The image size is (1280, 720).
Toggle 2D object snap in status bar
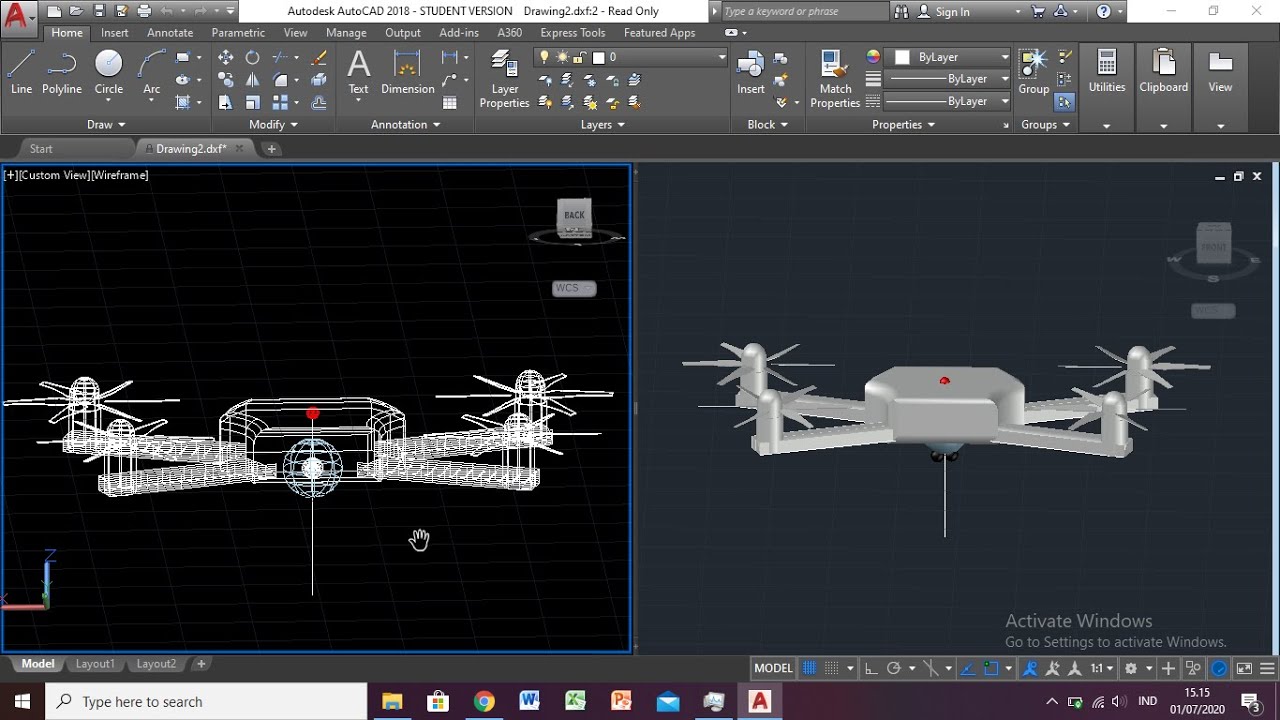click(991, 668)
